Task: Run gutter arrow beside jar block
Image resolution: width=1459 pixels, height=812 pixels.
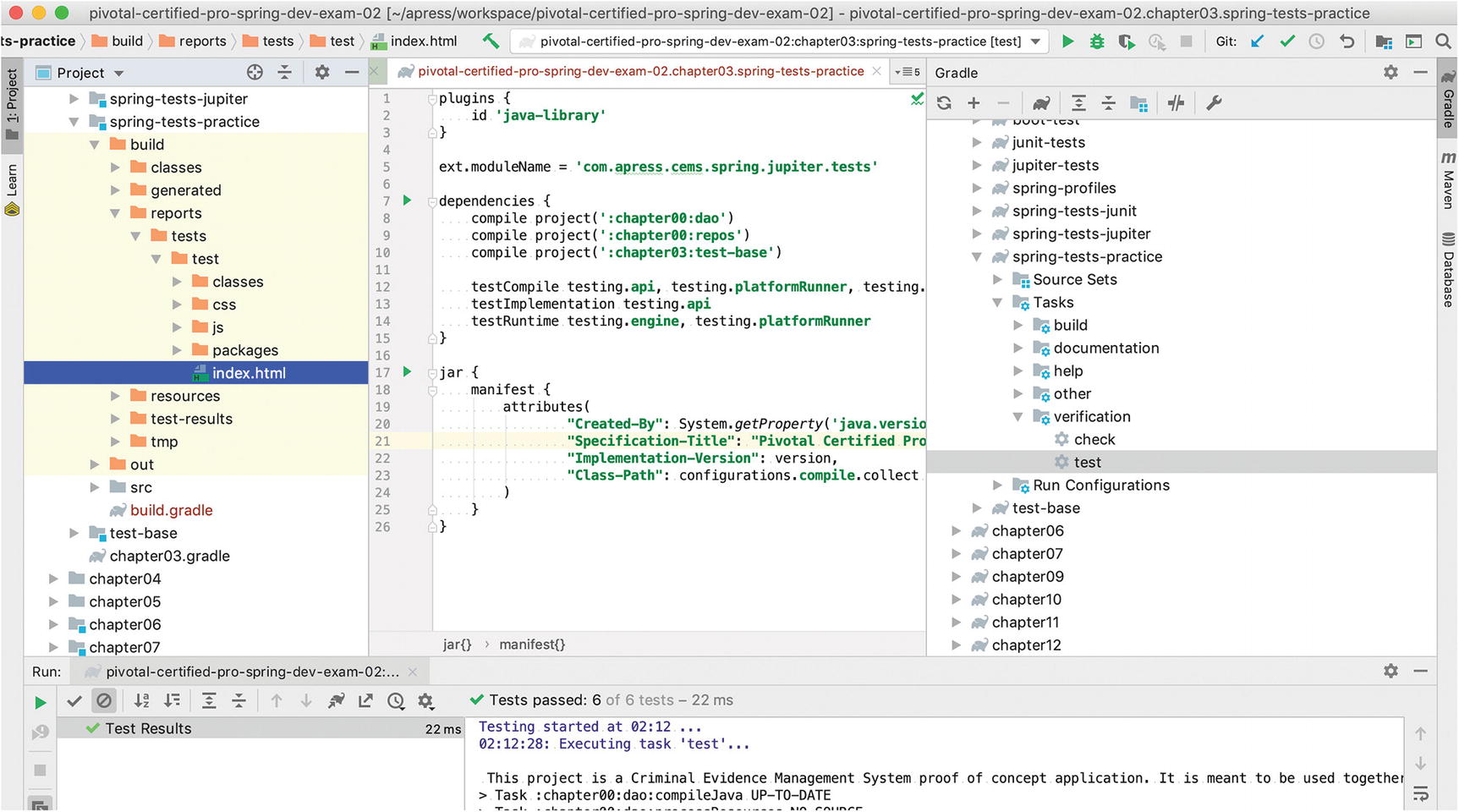Action: click(x=407, y=371)
